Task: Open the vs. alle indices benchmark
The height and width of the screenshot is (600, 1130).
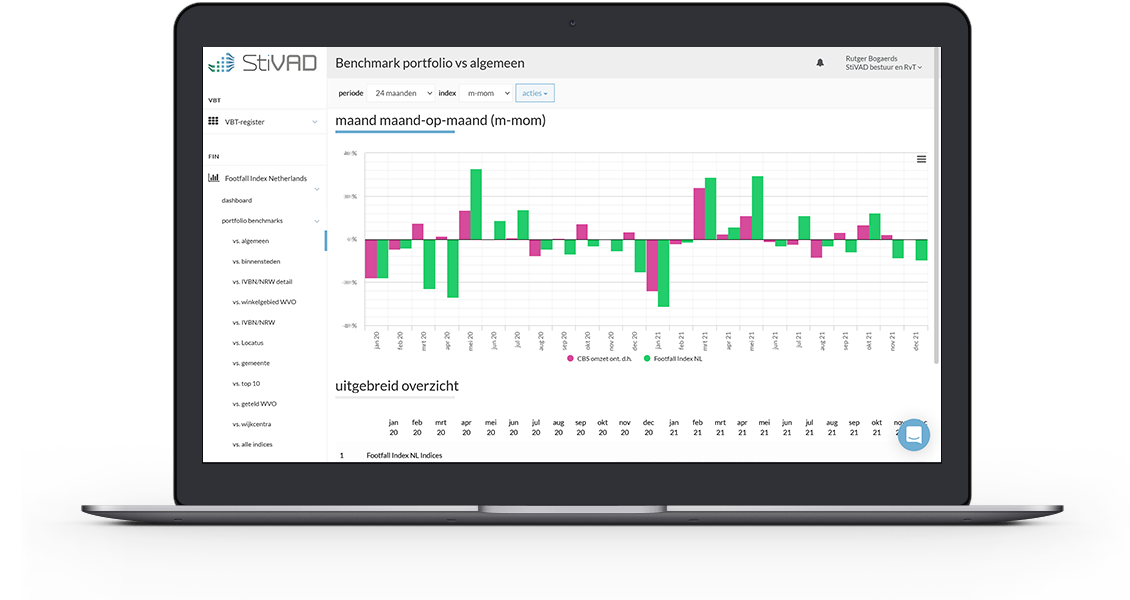Action: pyautogui.click(x=252, y=444)
